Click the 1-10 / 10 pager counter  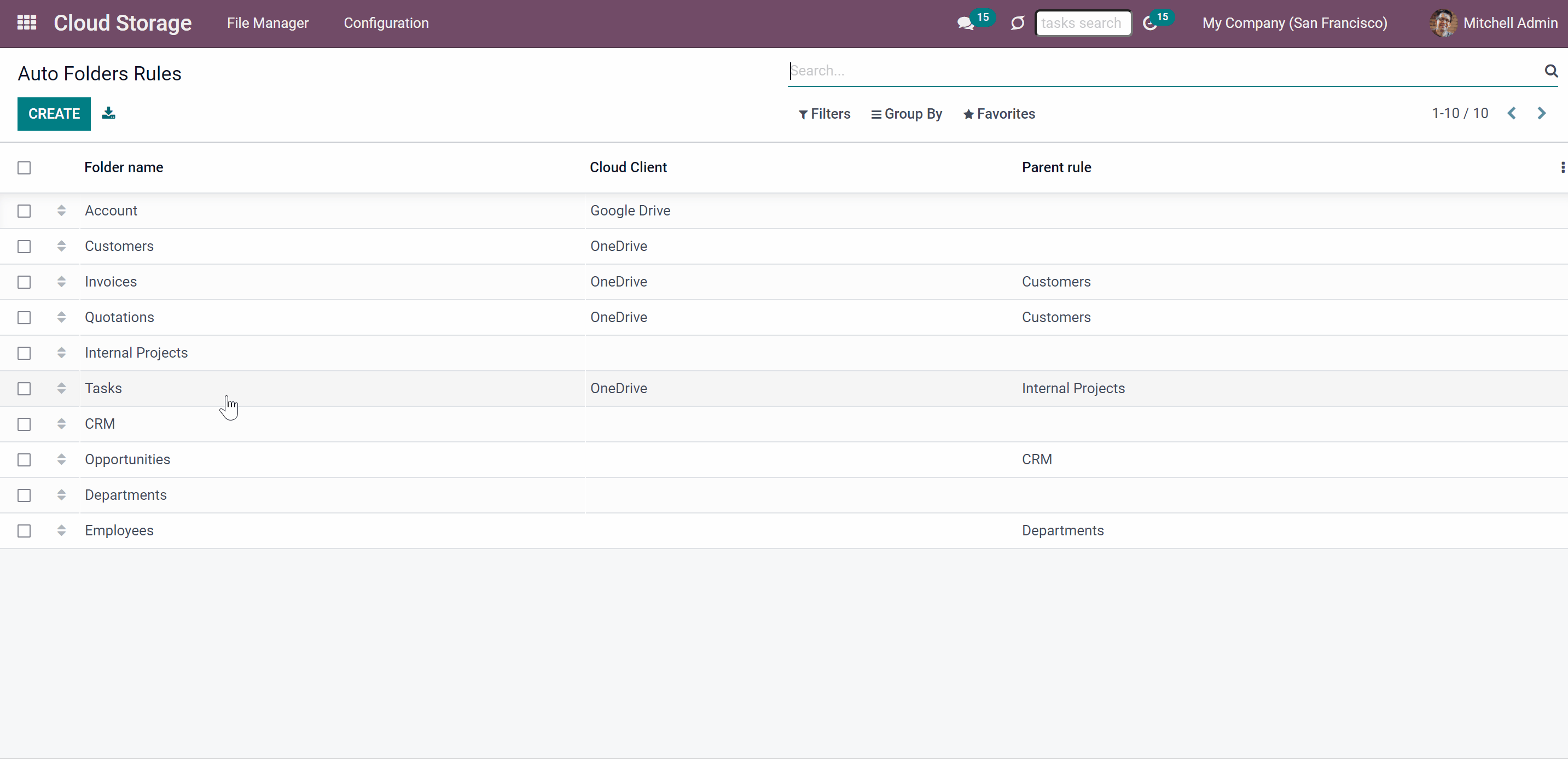click(x=1460, y=113)
